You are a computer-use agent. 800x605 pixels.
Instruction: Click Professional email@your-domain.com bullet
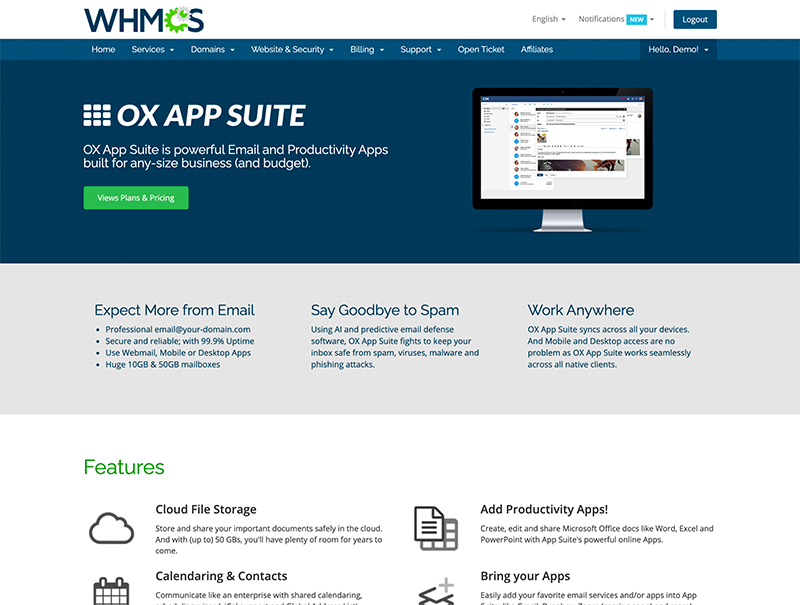pos(178,330)
